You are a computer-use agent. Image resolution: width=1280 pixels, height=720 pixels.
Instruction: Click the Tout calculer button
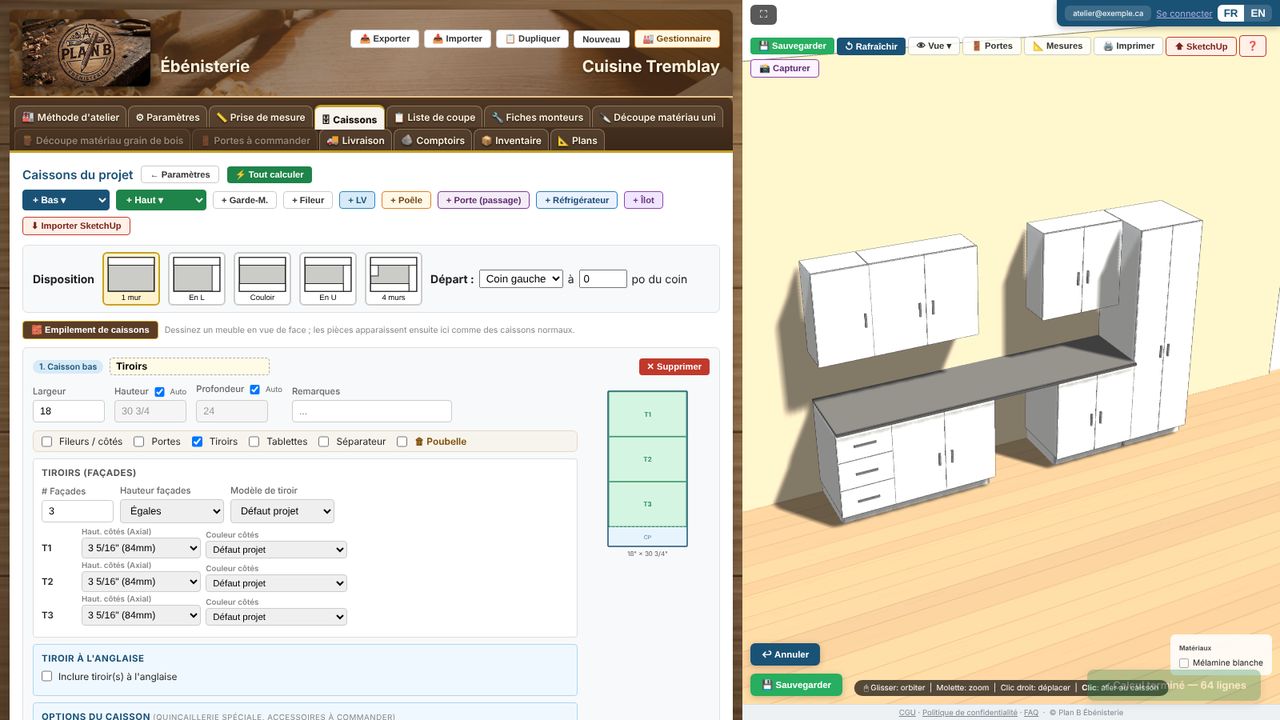click(270, 175)
